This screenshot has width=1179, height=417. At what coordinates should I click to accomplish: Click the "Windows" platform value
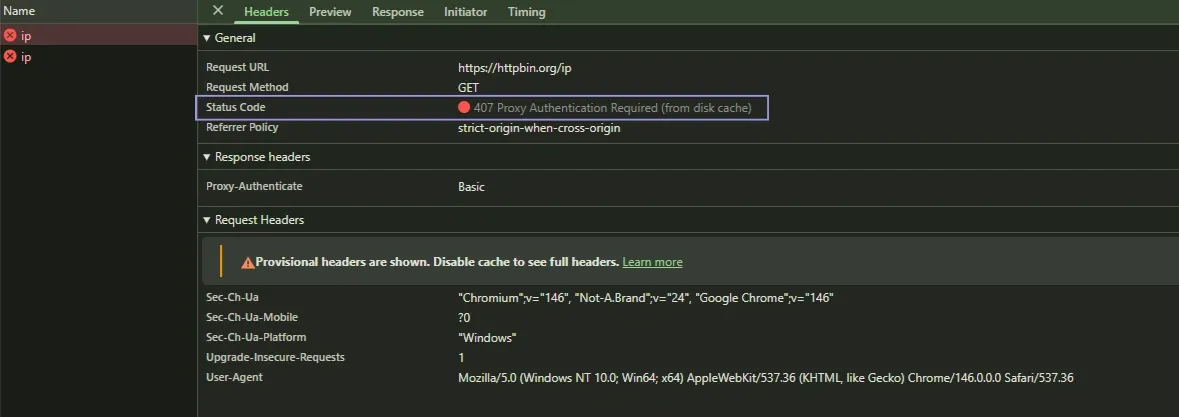[487, 337]
